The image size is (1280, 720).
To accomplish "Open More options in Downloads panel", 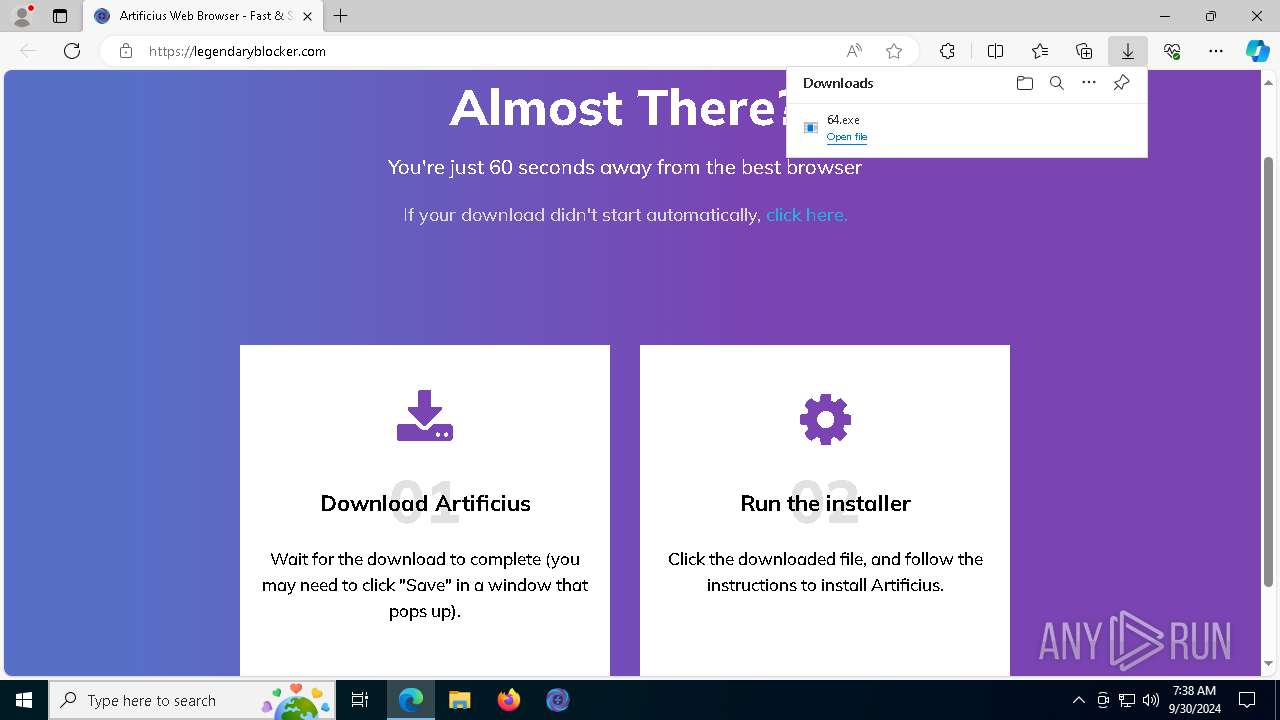I will (x=1089, y=83).
